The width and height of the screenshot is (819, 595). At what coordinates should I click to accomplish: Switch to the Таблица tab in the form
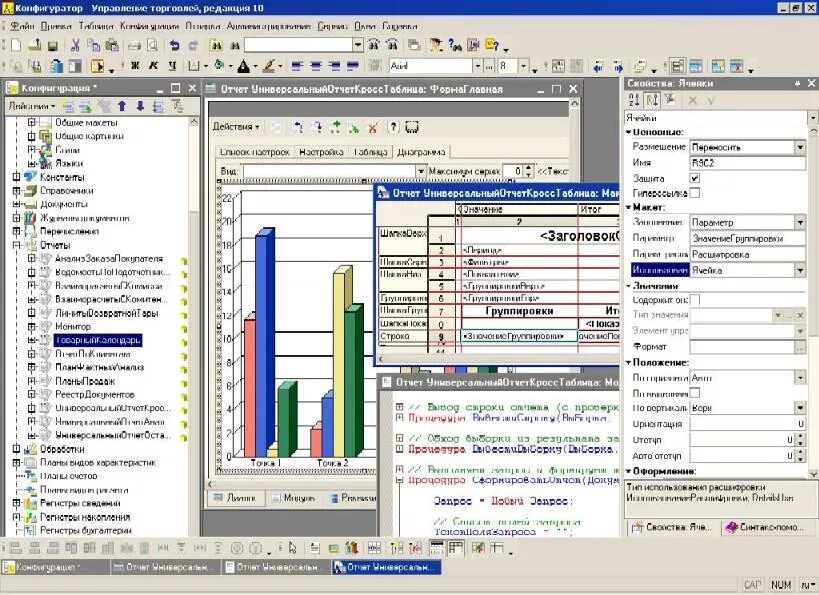point(370,152)
